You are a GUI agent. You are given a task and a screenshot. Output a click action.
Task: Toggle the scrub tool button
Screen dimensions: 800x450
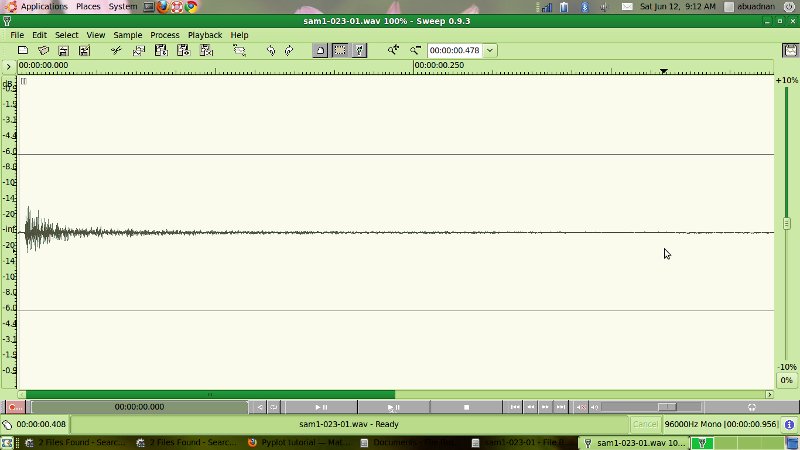pos(359,50)
